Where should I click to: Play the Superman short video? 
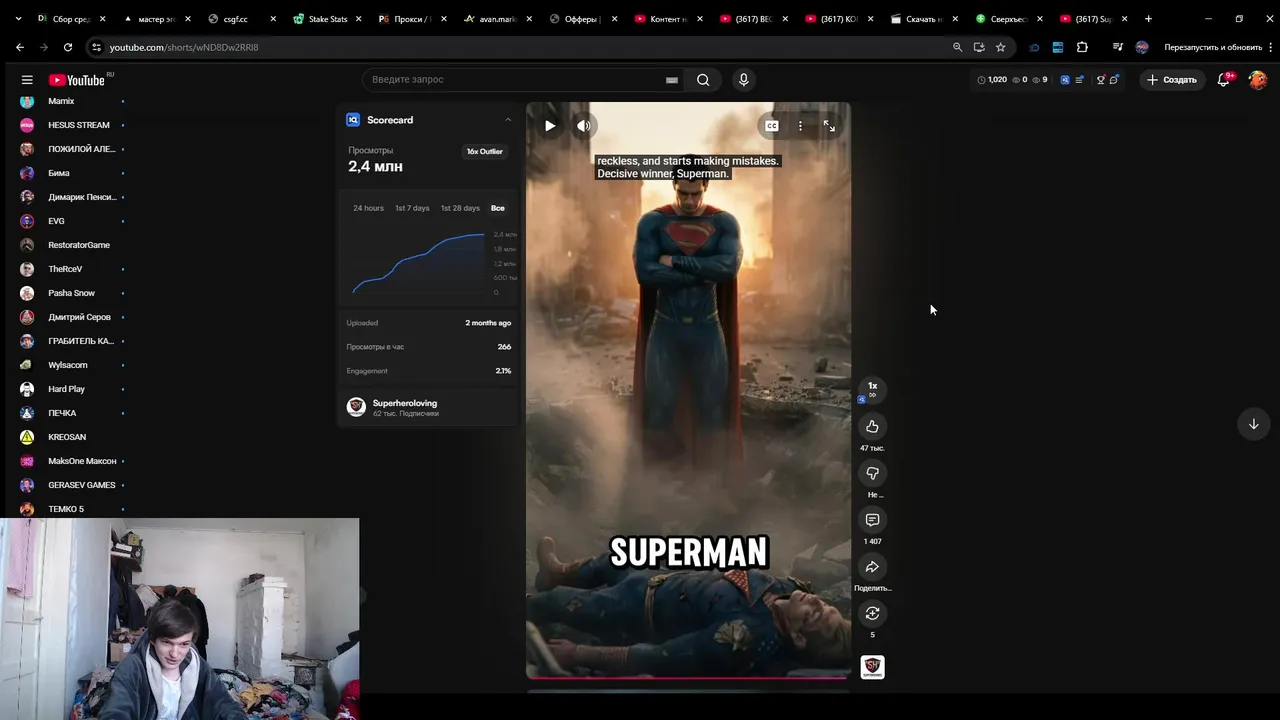pos(550,126)
